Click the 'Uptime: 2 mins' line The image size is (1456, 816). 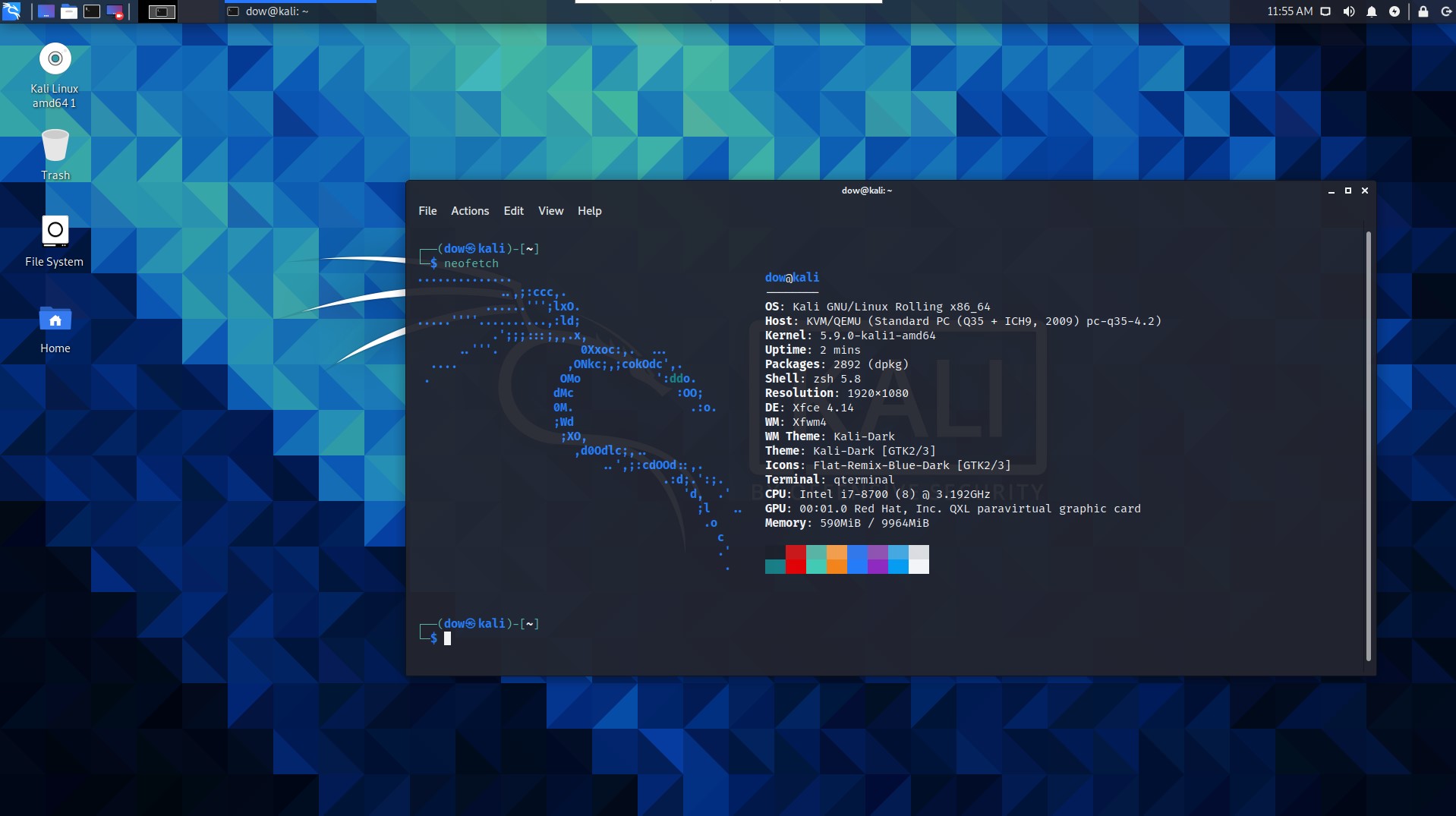pyautogui.click(x=812, y=350)
